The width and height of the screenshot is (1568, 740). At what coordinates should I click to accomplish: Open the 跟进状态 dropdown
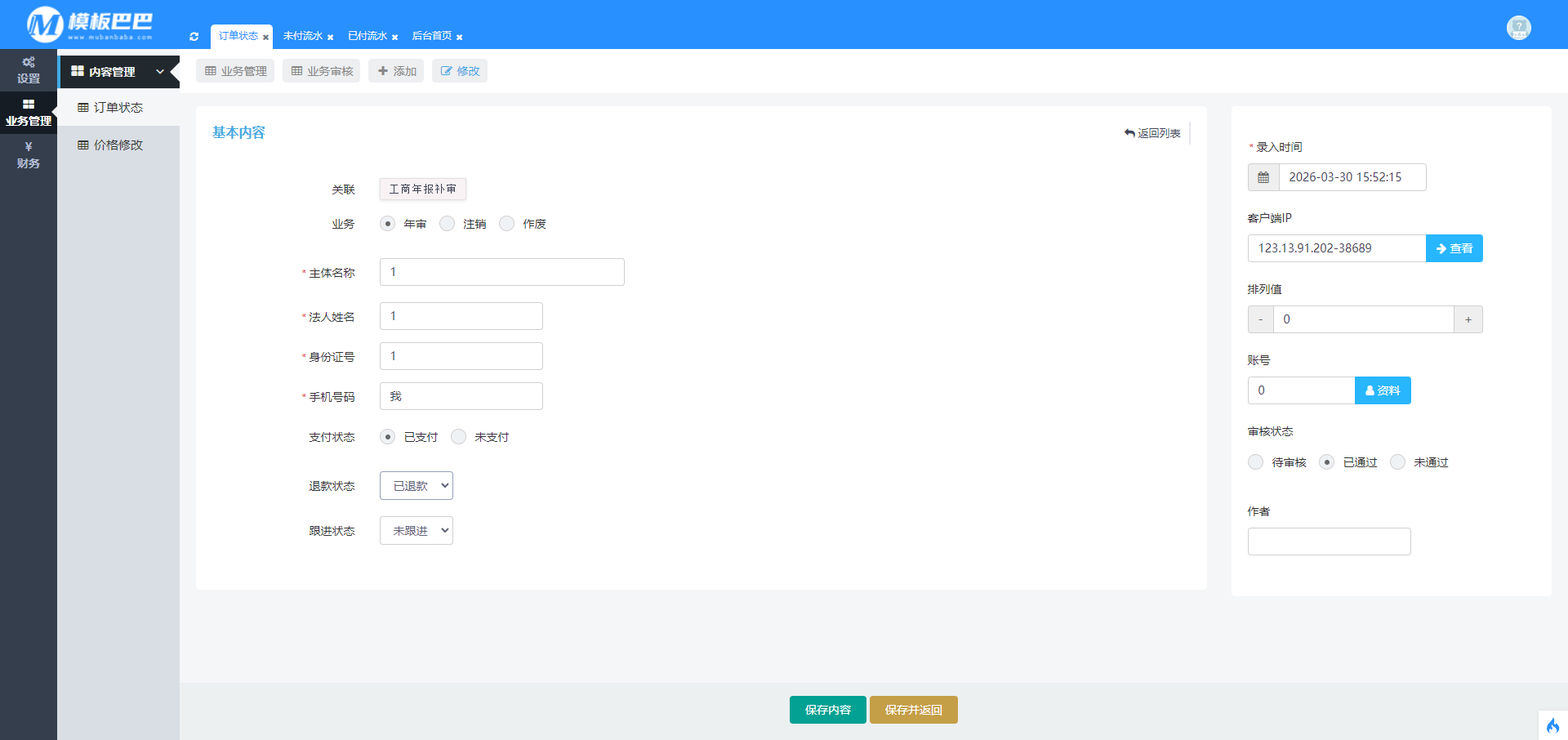point(416,531)
